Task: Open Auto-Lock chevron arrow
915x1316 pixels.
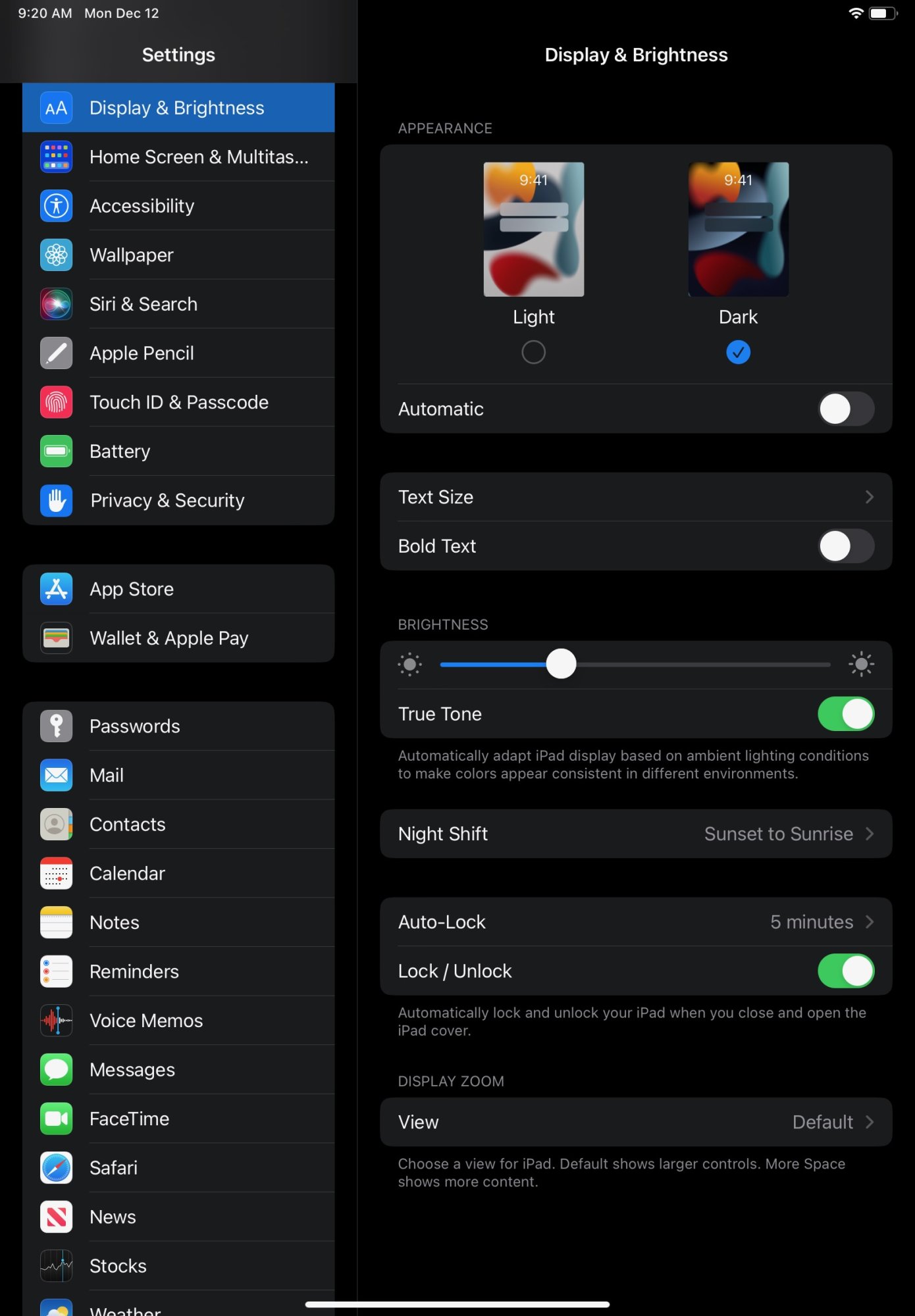Action: (x=870, y=922)
